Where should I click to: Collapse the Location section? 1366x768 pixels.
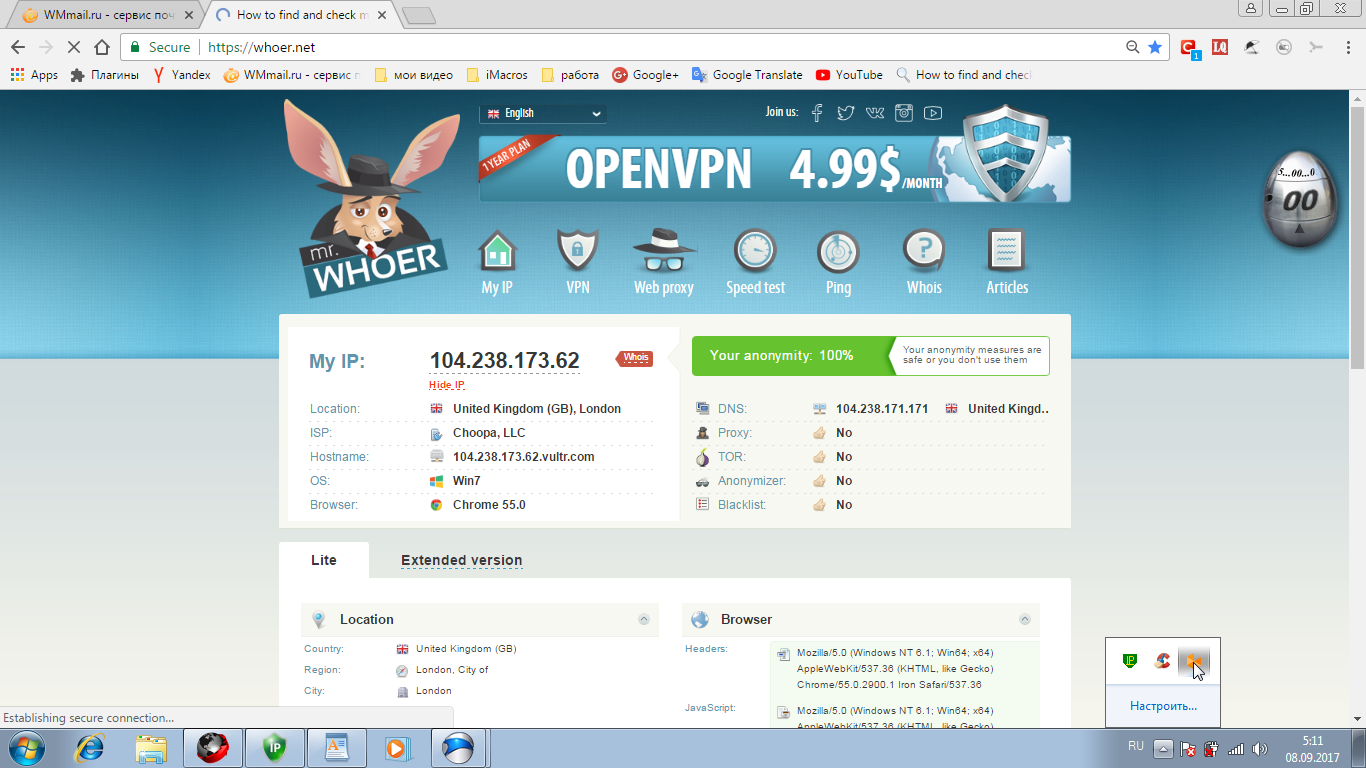tap(644, 620)
